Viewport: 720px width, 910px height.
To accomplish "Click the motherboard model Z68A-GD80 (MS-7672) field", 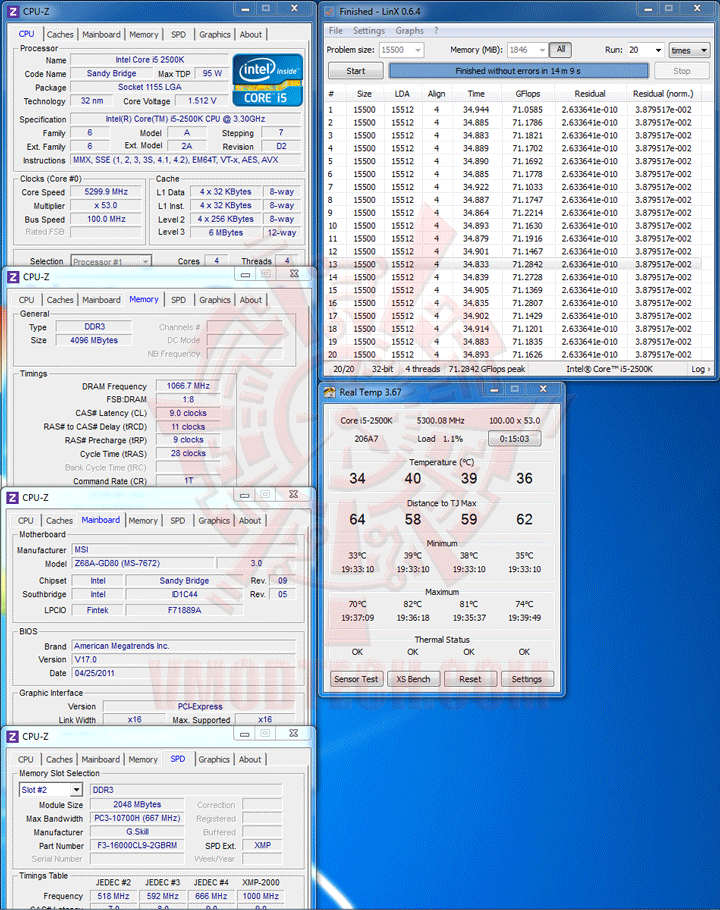I will 143,564.
